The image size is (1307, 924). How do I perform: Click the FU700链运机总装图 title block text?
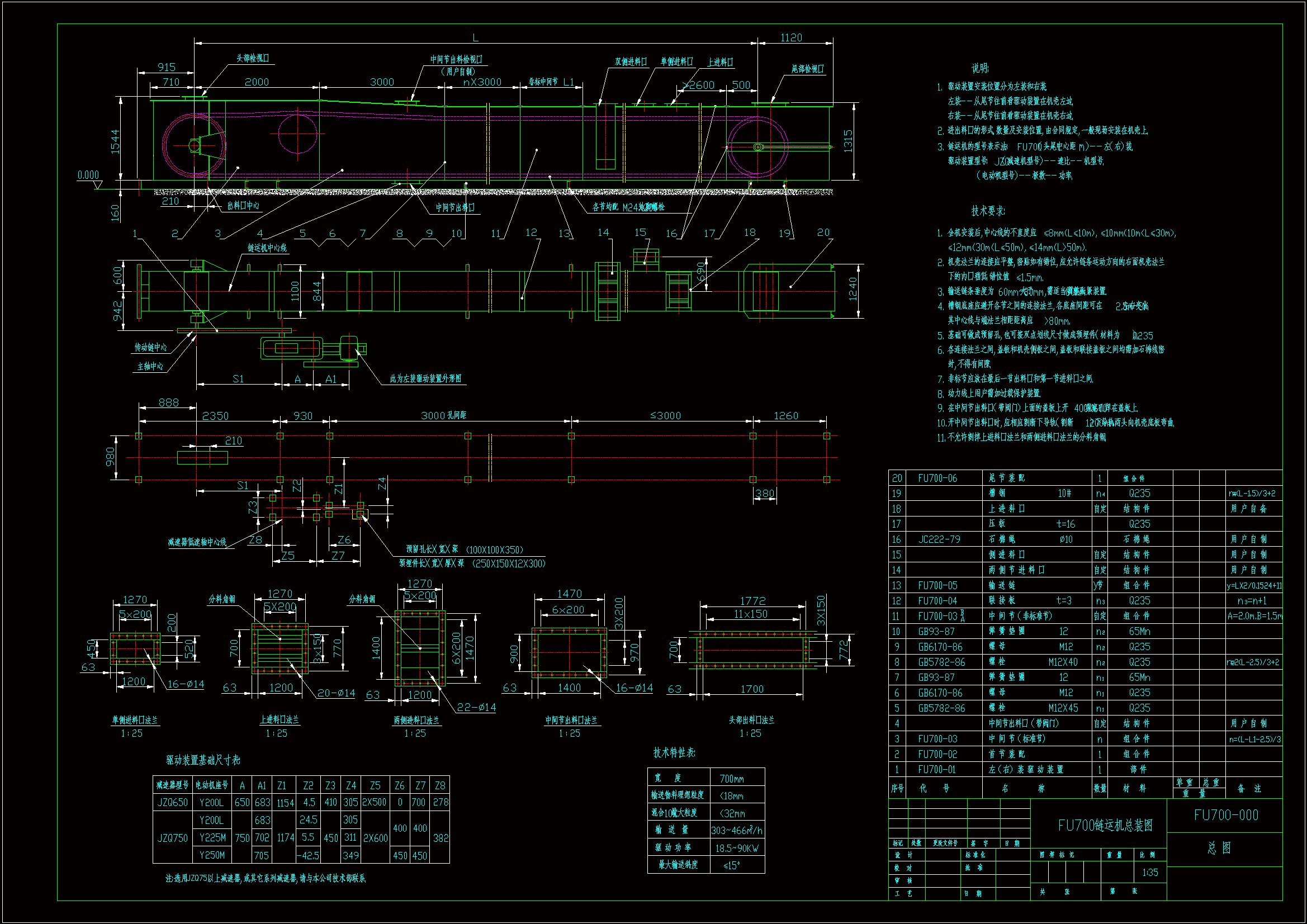click(x=1105, y=825)
